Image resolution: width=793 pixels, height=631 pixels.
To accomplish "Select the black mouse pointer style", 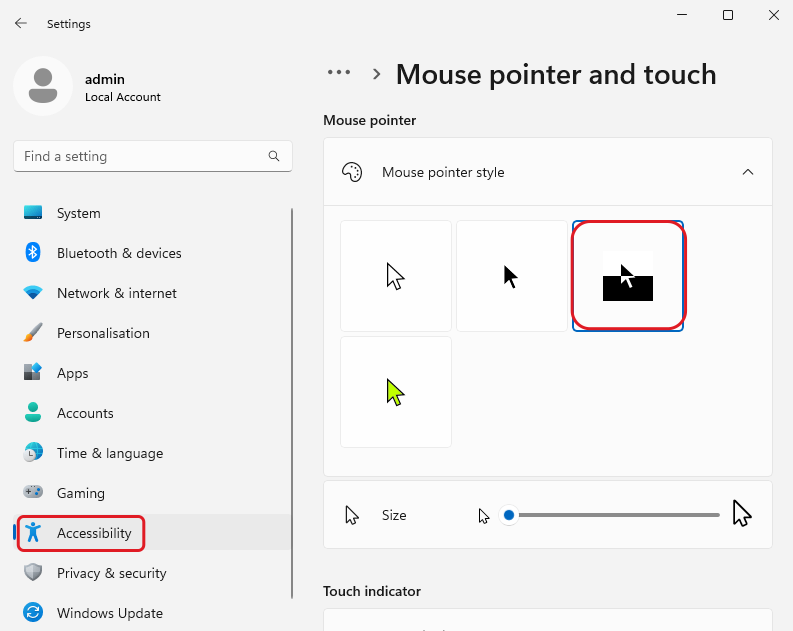I will point(512,276).
